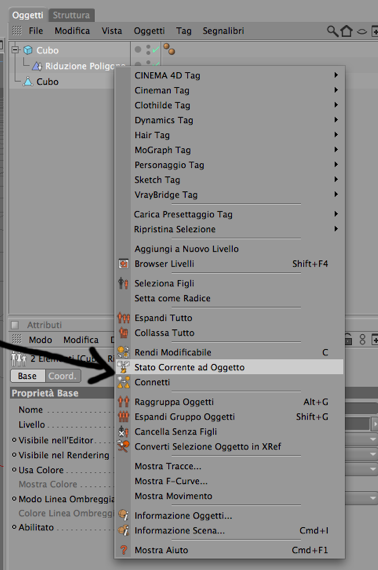Open the MoGraph Tag submenu arrow
This screenshot has width=378, height=570.
pos(336,149)
